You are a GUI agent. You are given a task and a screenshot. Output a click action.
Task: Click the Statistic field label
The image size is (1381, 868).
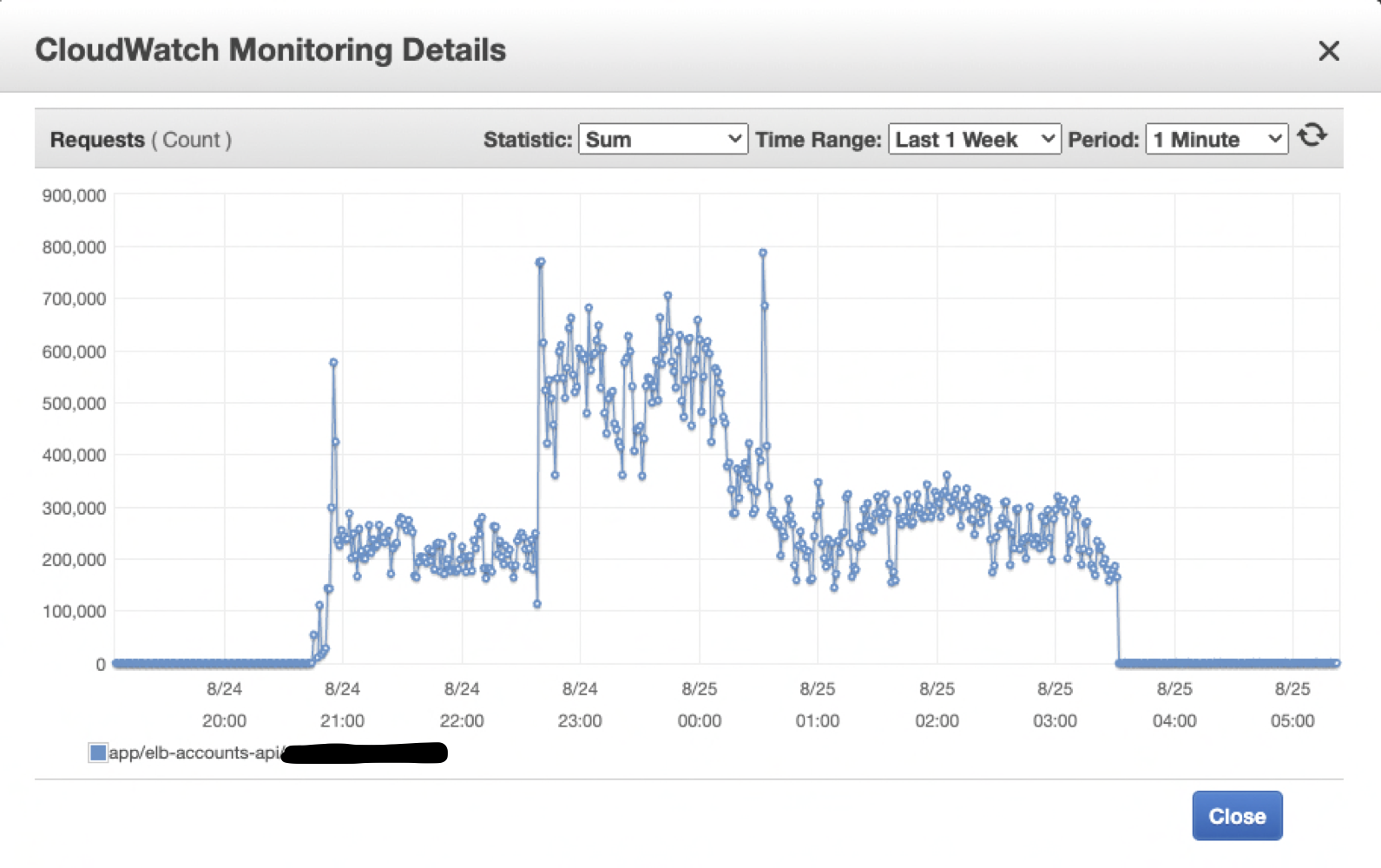527,140
